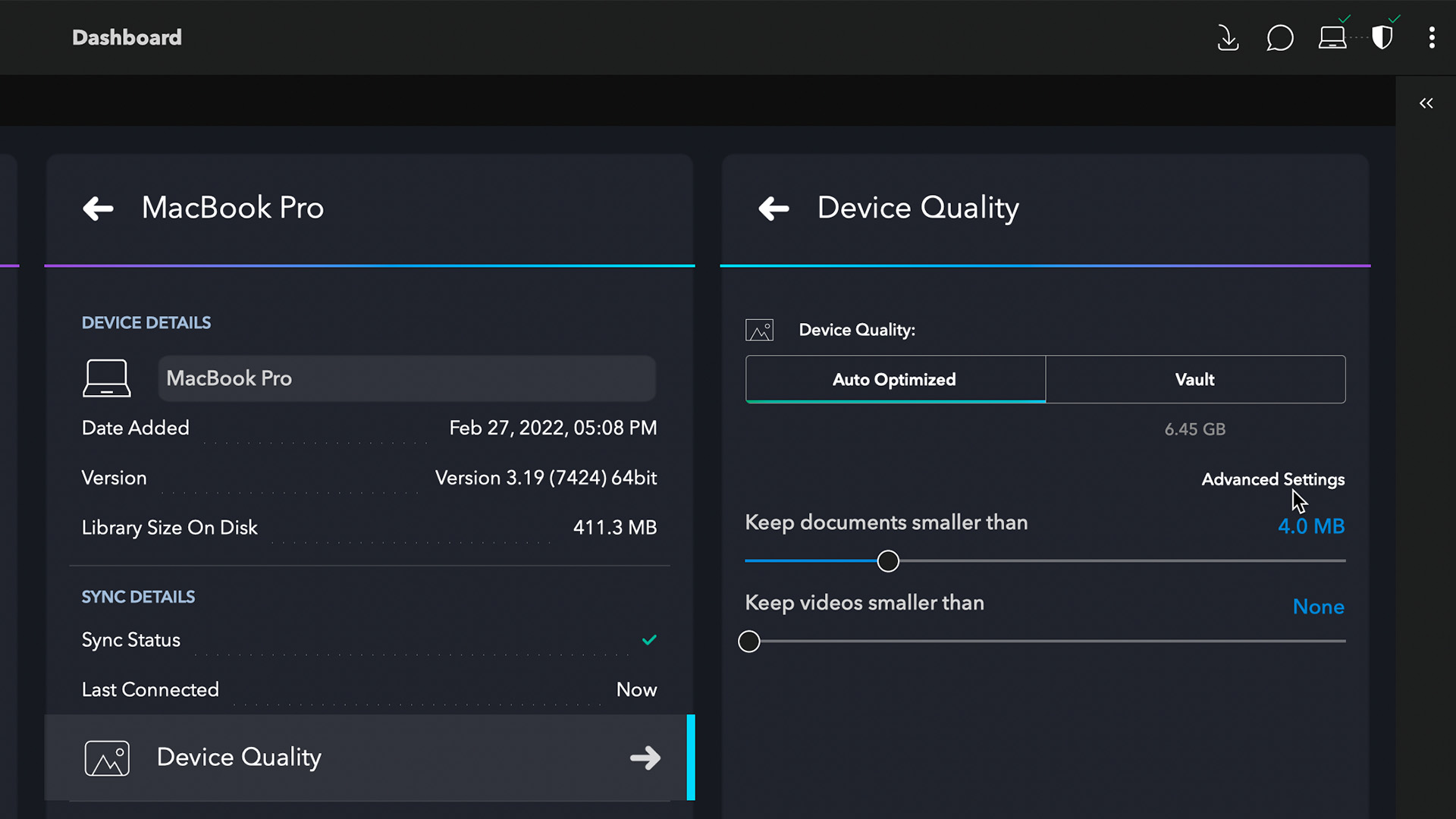
Task: Click the Date Added Feb 27, 2022 value
Action: pos(553,428)
